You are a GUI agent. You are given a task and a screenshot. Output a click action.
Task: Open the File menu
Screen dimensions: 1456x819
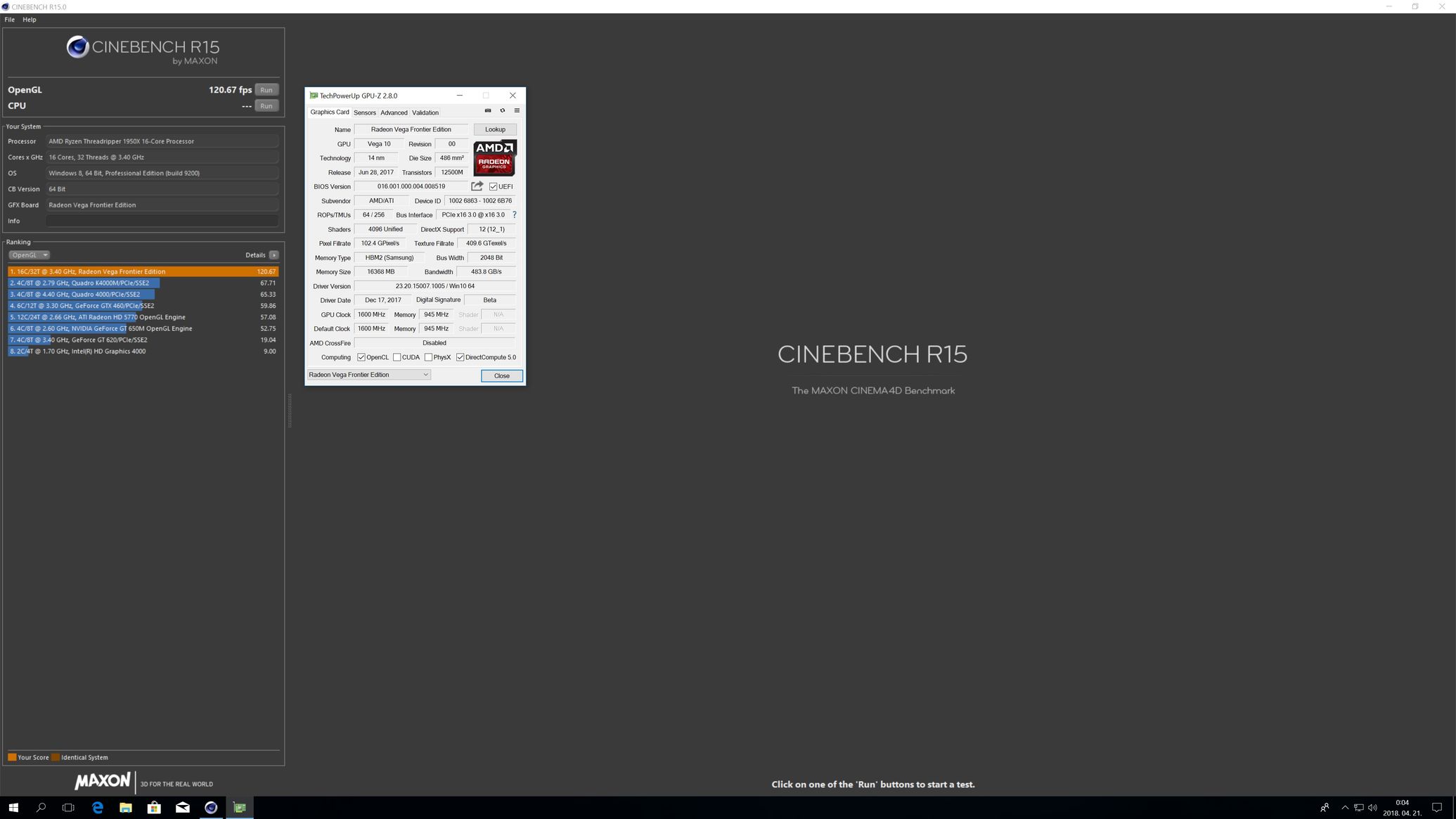coord(10,20)
